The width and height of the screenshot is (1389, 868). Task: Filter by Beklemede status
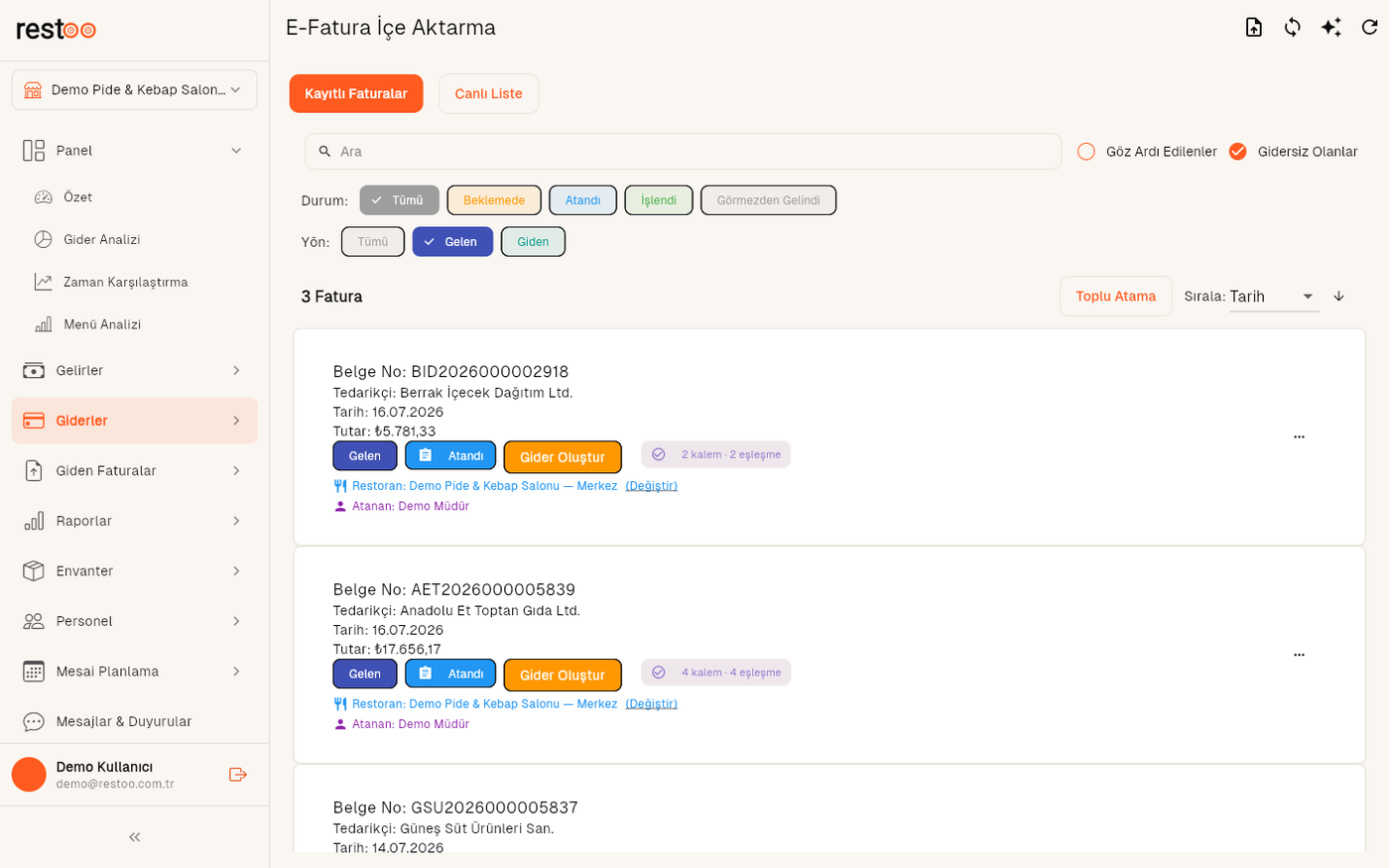point(494,200)
